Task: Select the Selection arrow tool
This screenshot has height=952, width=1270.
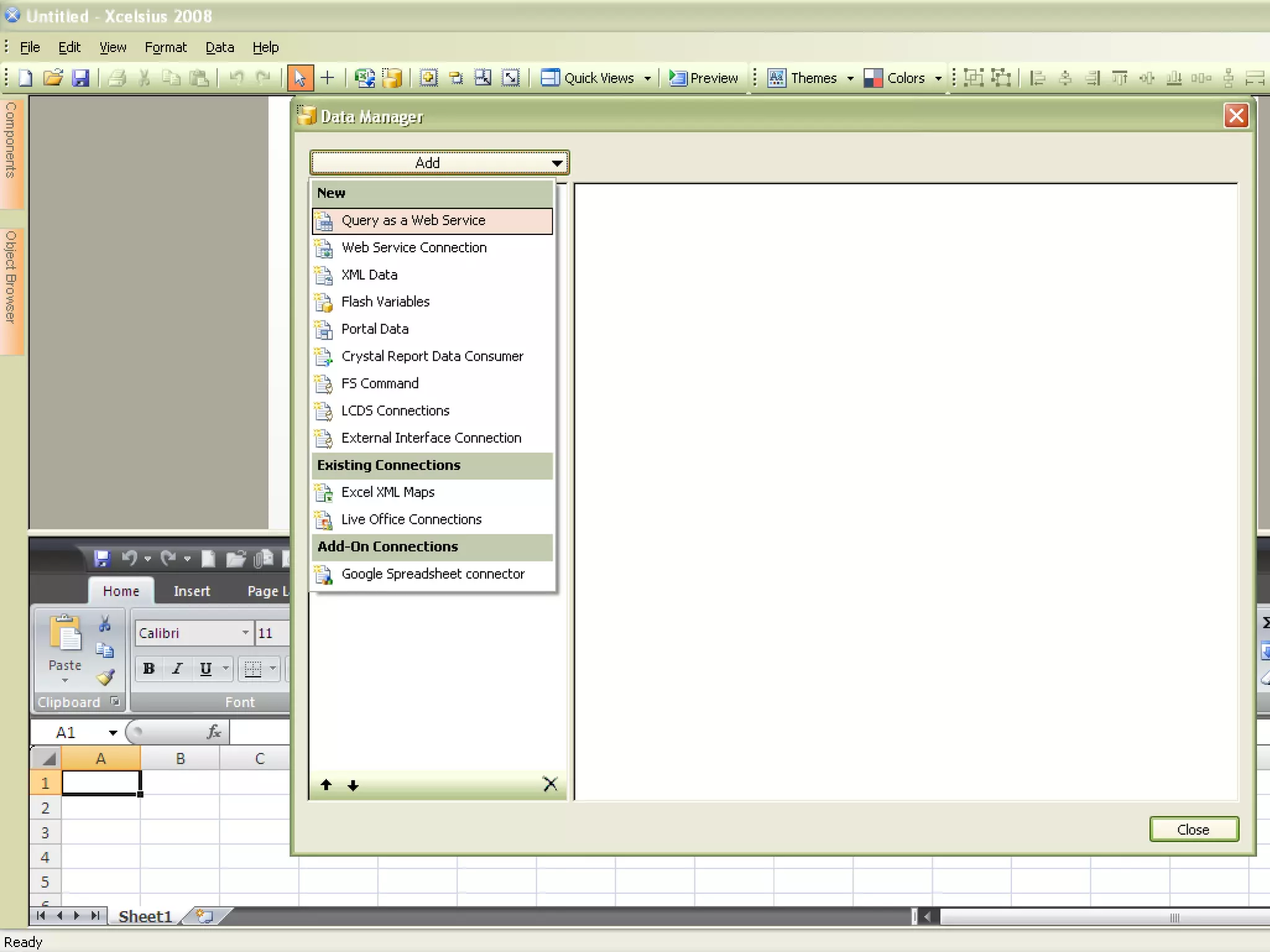Action: click(x=300, y=78)
